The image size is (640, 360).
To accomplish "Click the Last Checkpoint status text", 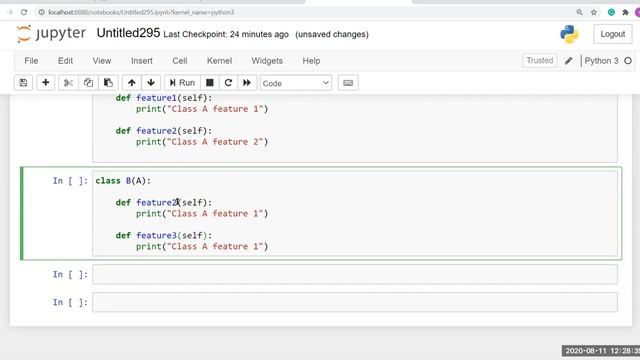I will (226, 34).
